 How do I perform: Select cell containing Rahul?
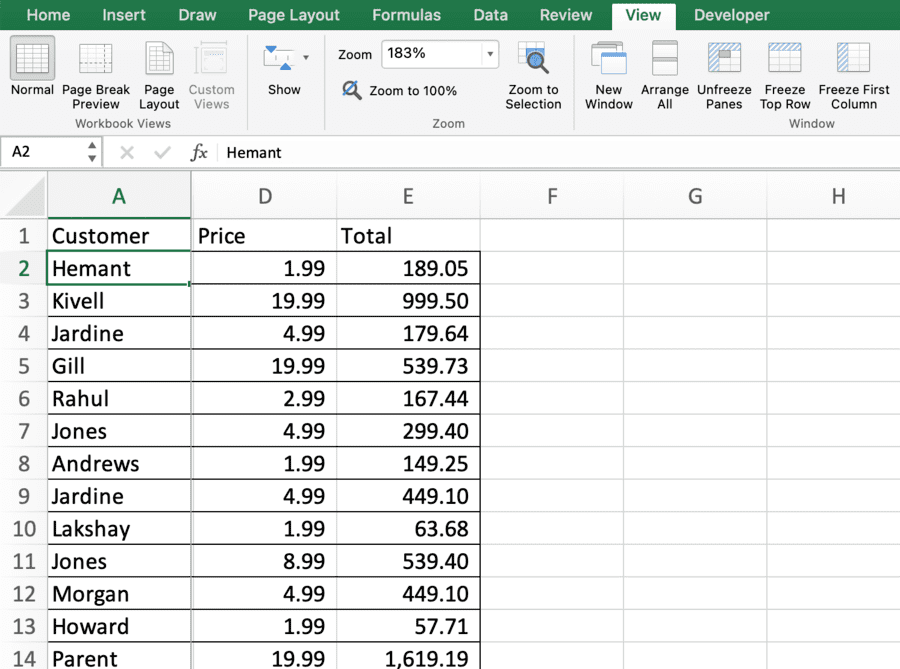pos(119,398)
